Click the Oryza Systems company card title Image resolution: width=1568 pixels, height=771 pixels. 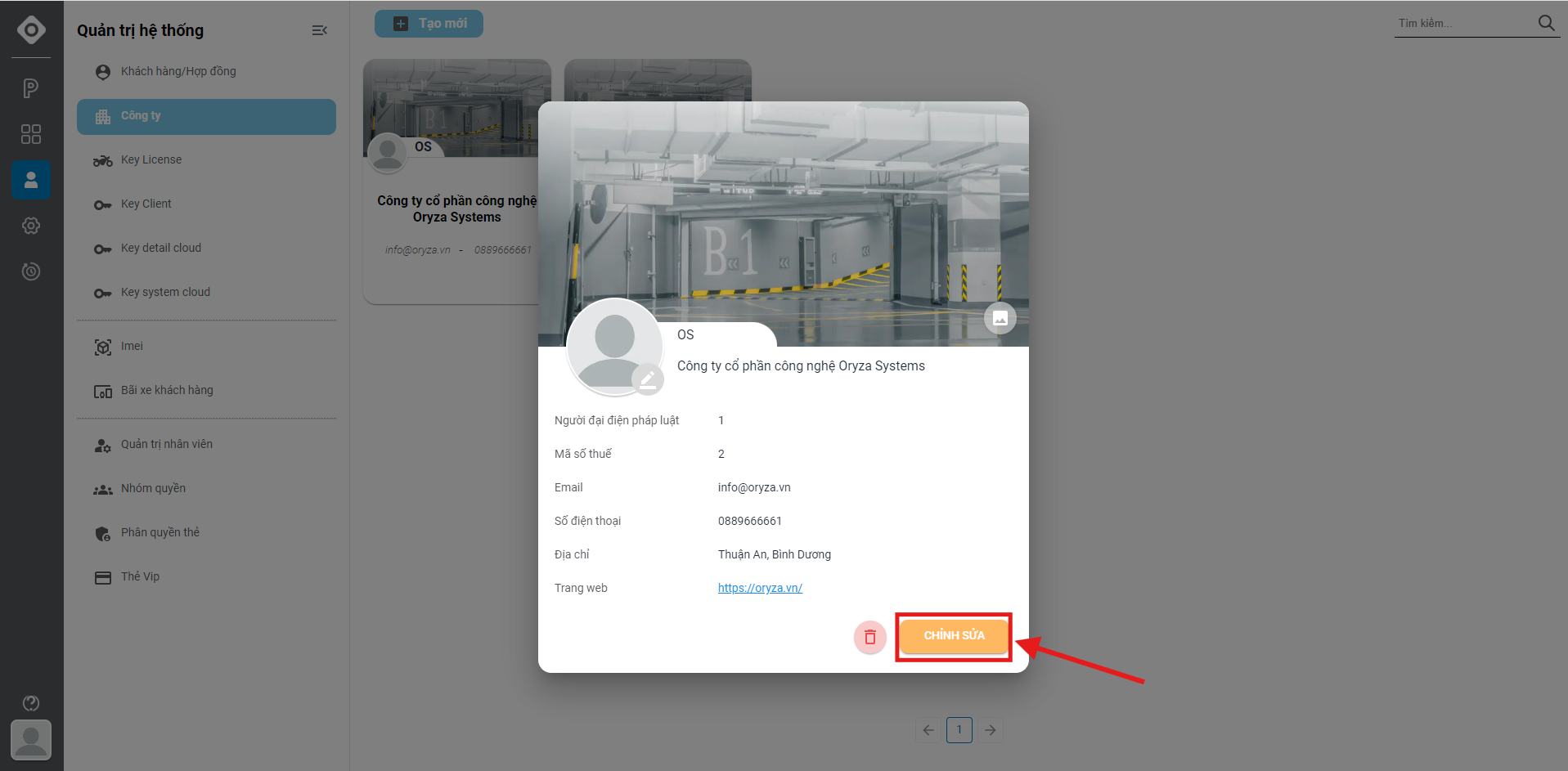[x=456, y=208]
